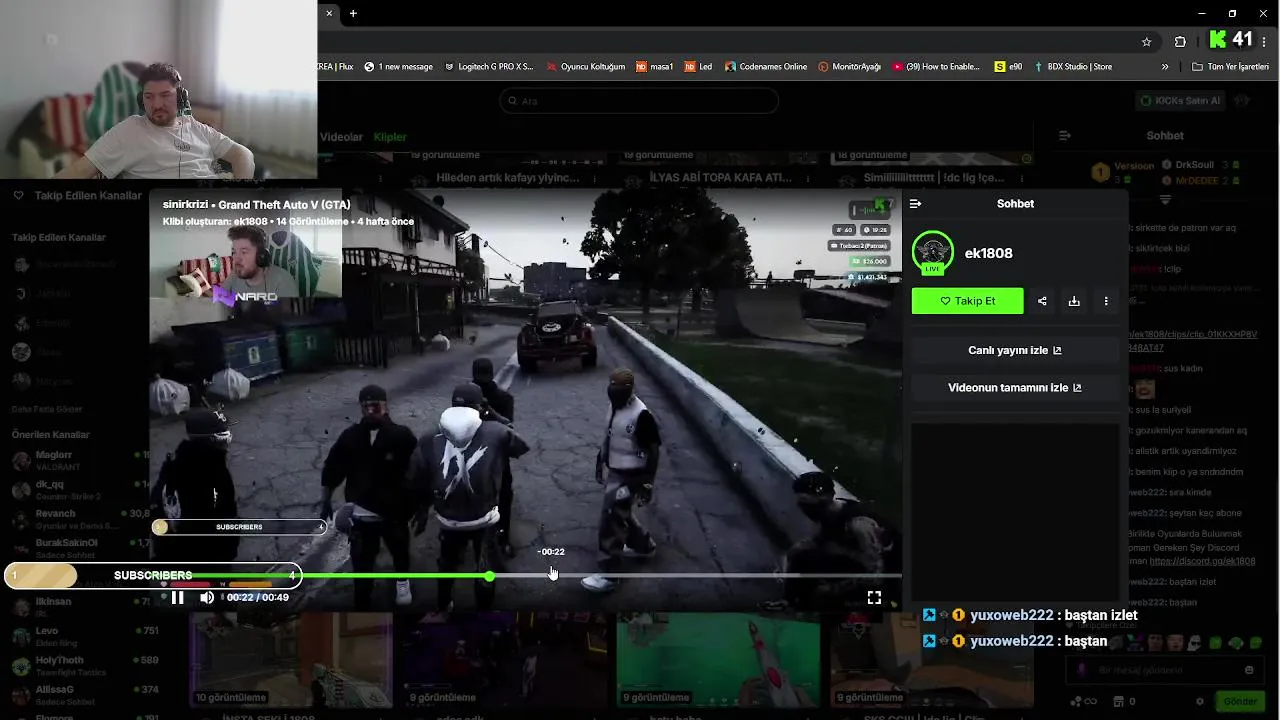Open ek1808 channel name

point(989,253)
